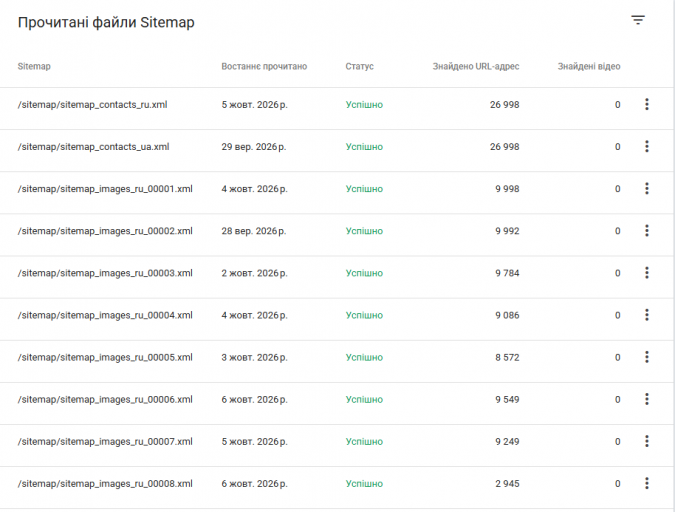The width and height of the screenshot is (675, 512).
Task: Click the Статус column header
Action: [x=359, y=66]
